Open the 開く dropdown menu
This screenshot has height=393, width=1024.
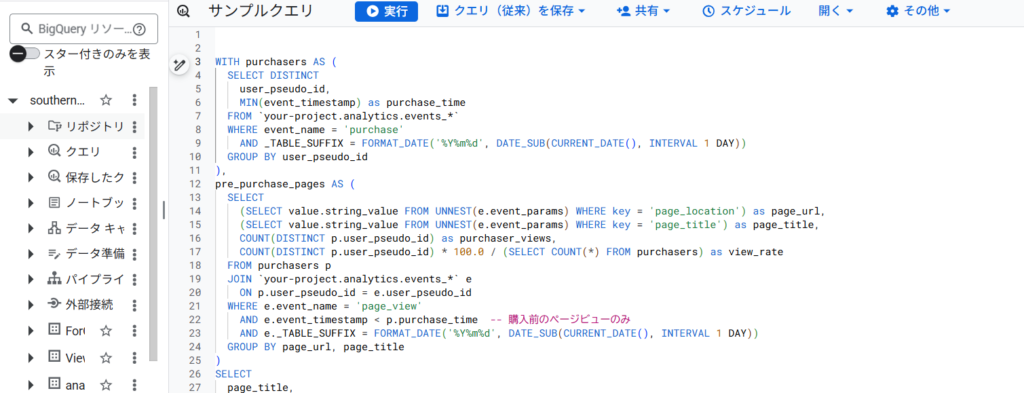[836, 11]
